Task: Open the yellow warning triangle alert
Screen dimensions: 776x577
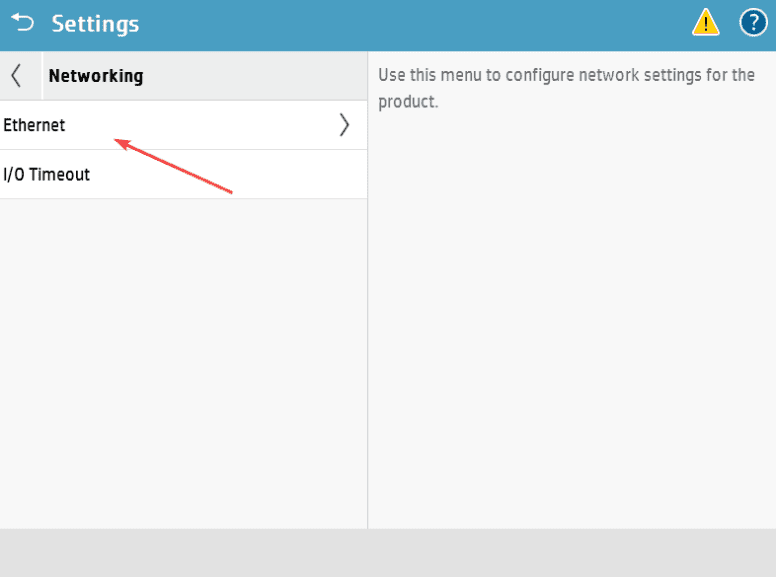Action: 706,22
